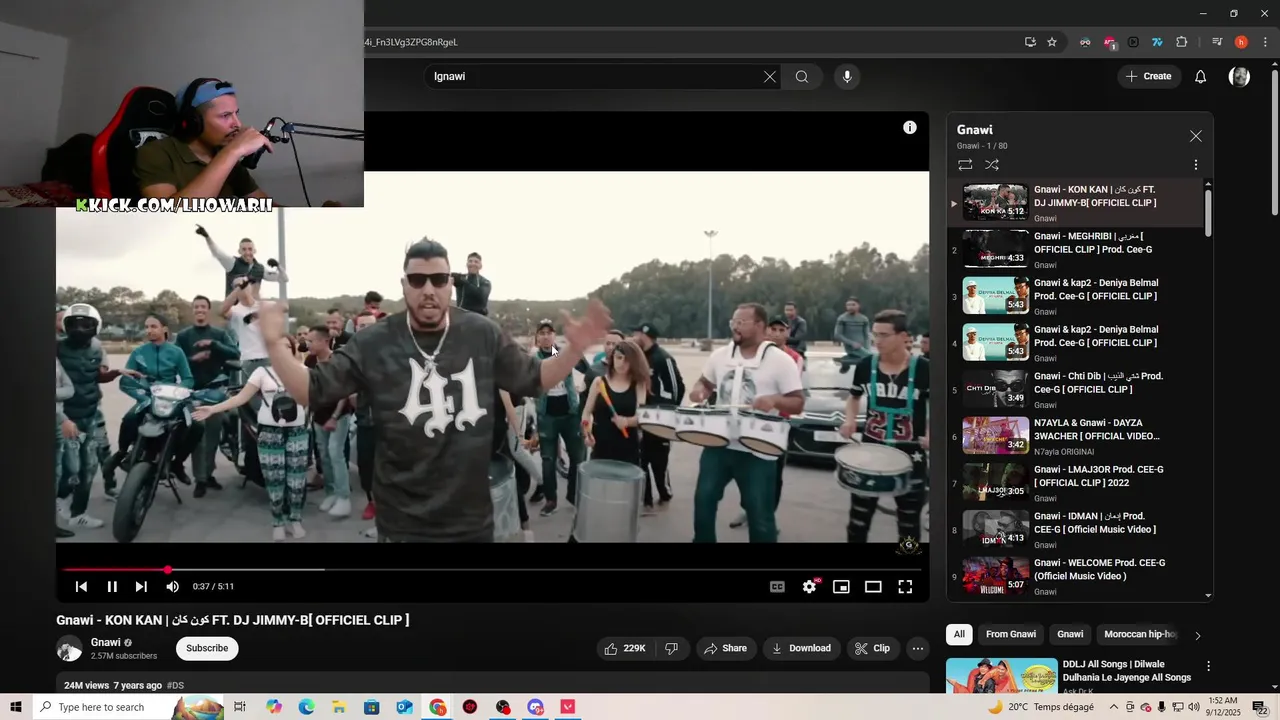Click the #DS hashtag link
The height and width of the screenshot is (720, 1280).
point(175,686)
